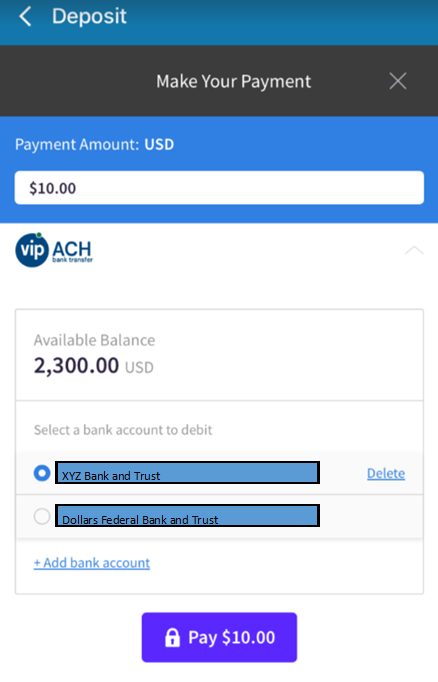Click the Pay $10.00 button

click(219, 637)
